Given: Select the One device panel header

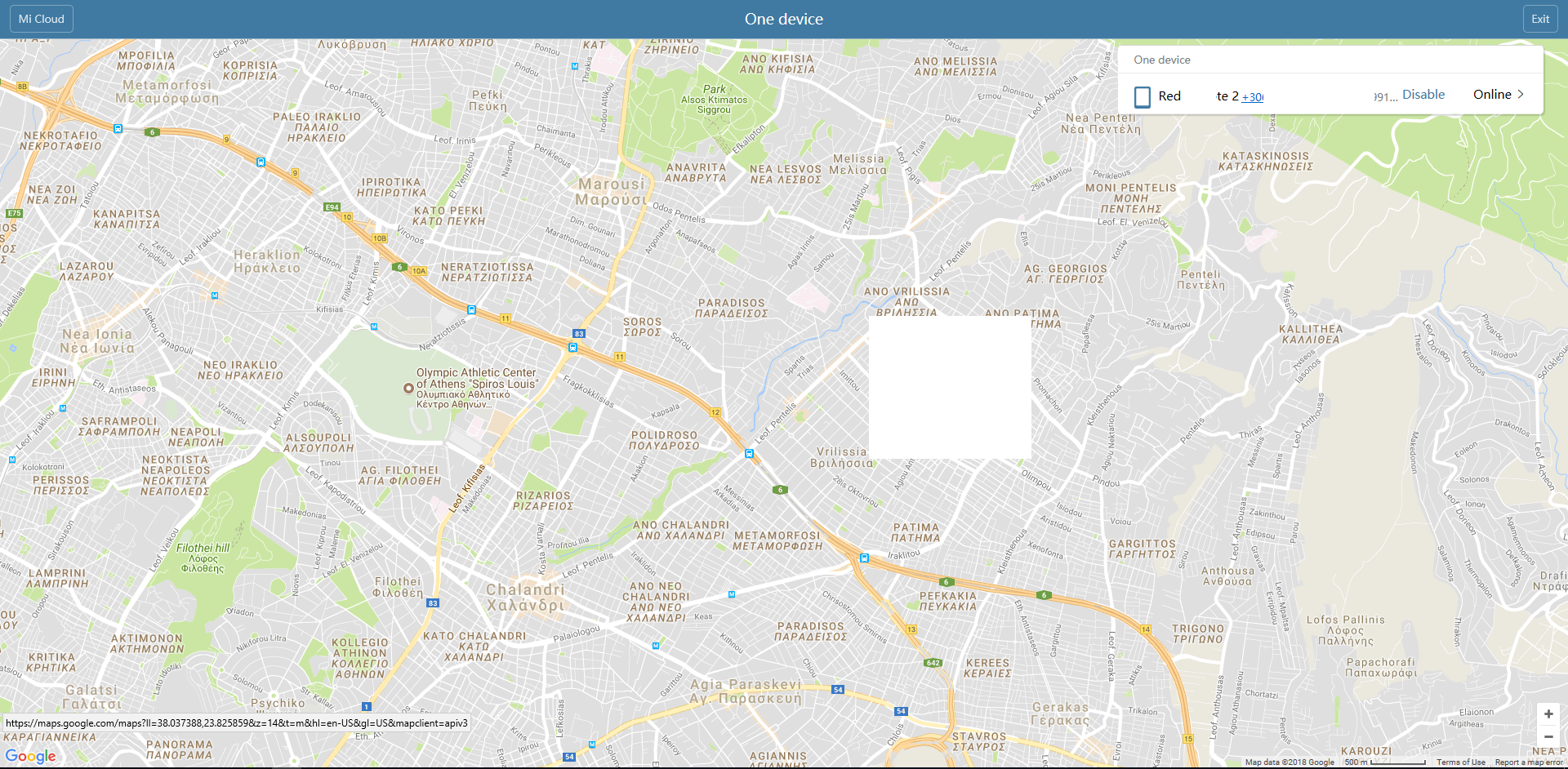Looking at the screenshot, I should click(x=1162, y=60).
